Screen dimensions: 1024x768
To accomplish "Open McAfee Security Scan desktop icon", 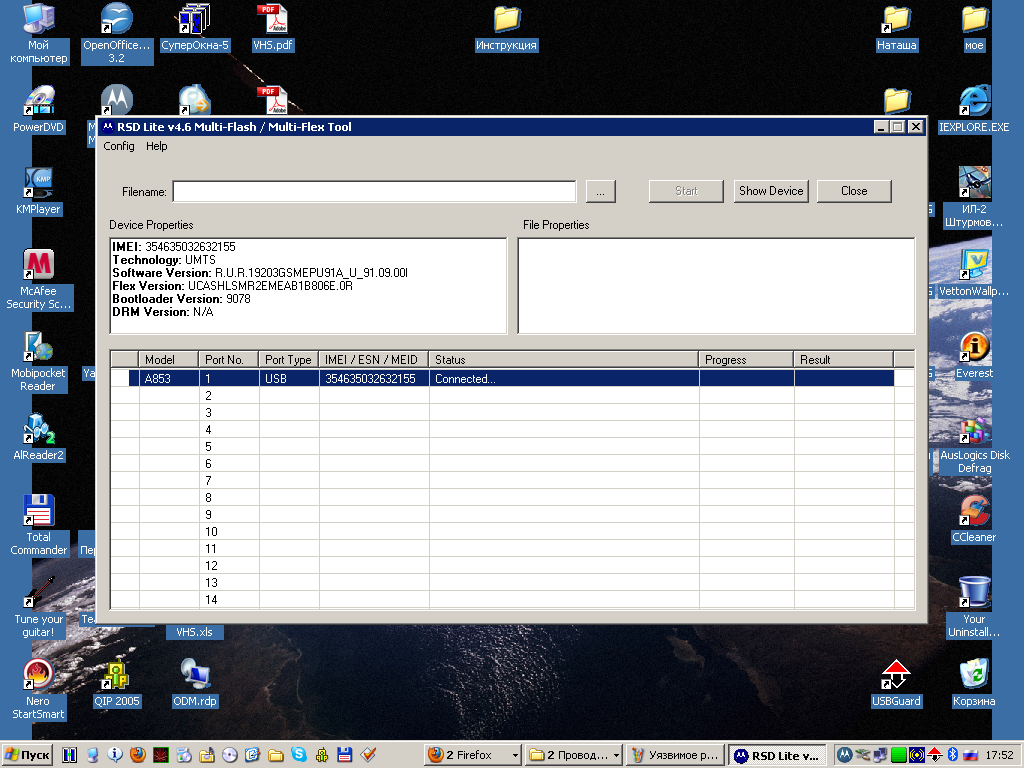I will click(39, 280).
